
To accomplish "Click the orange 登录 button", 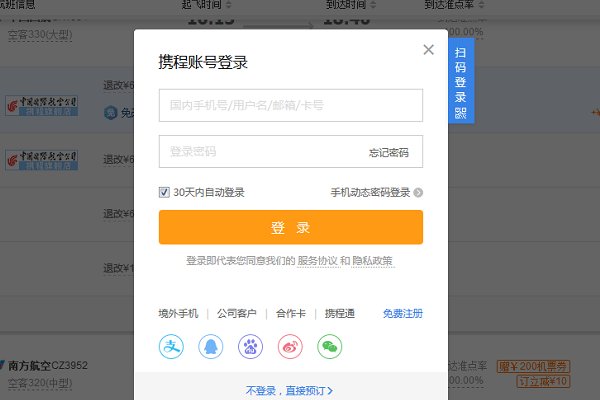I will [x=291, y=227].
